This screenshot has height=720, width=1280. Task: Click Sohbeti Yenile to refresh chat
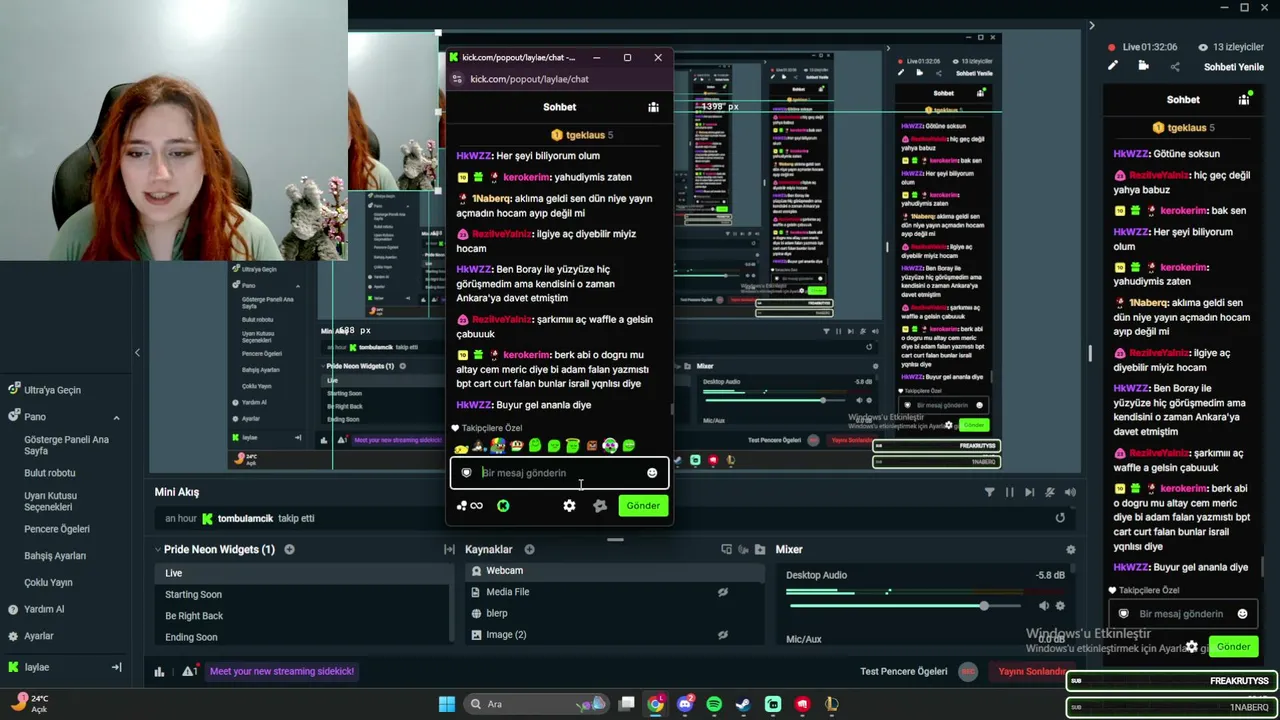1234,67
